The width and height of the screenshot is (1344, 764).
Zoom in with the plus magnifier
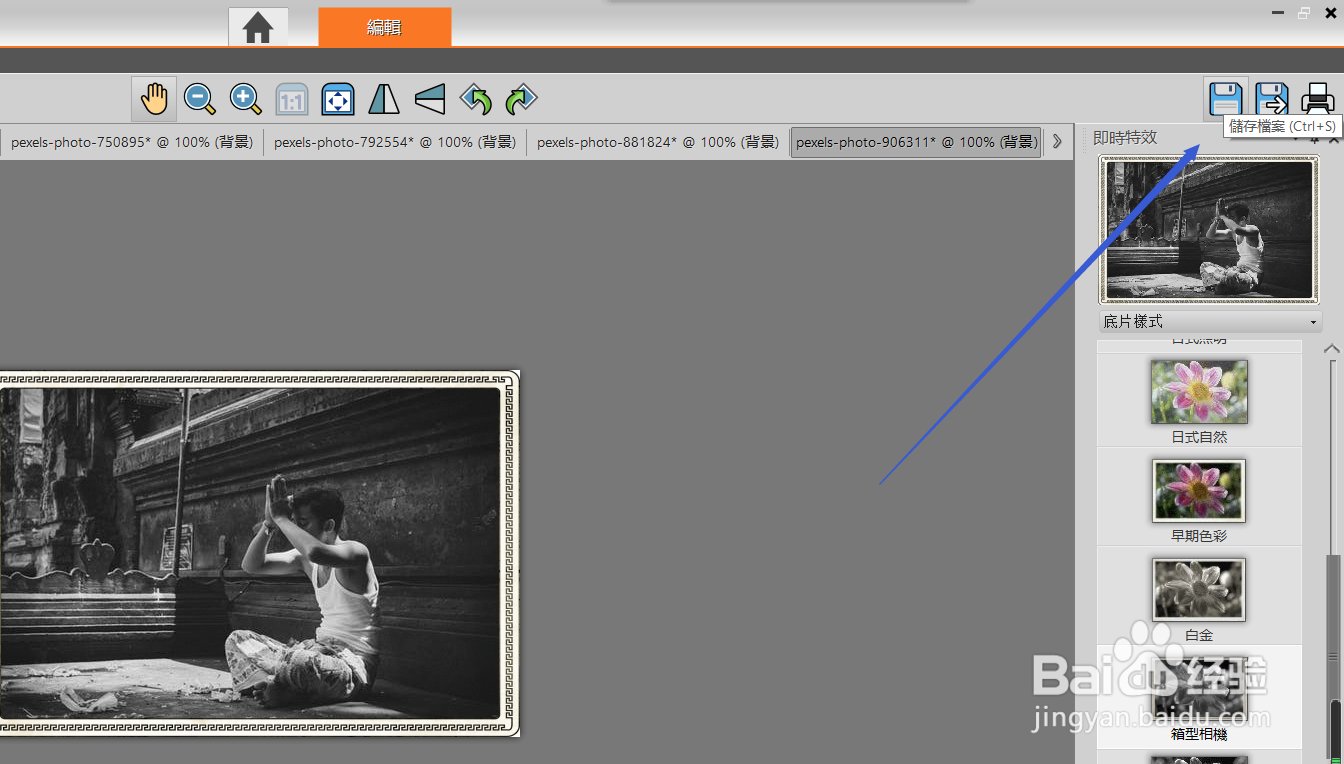tap(245, 99)
